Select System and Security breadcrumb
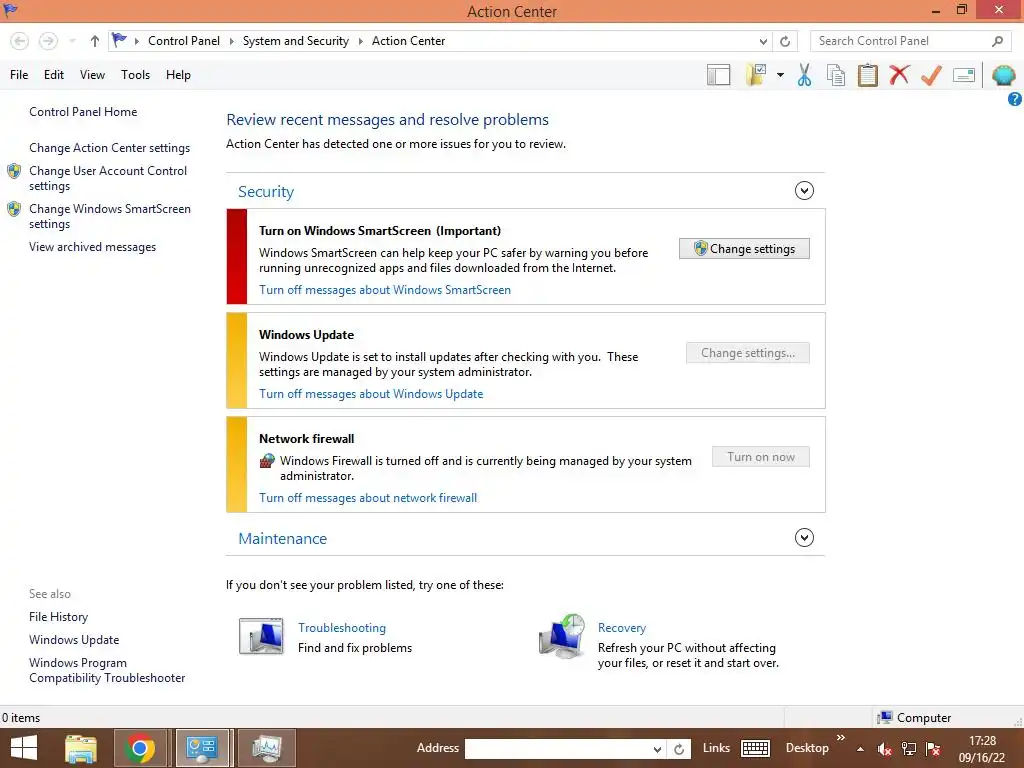Image resolution: width=1024 pixels, height=768 pixels. [296, 41]
